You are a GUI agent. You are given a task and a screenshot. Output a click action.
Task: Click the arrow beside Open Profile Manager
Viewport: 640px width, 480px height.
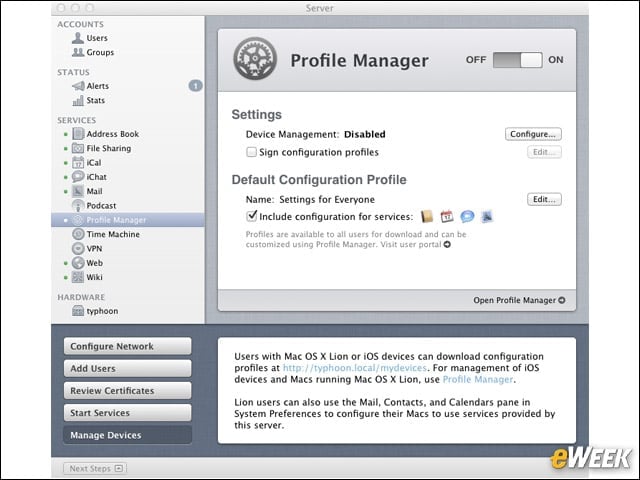pyautogui.click(x=562, y=300)
